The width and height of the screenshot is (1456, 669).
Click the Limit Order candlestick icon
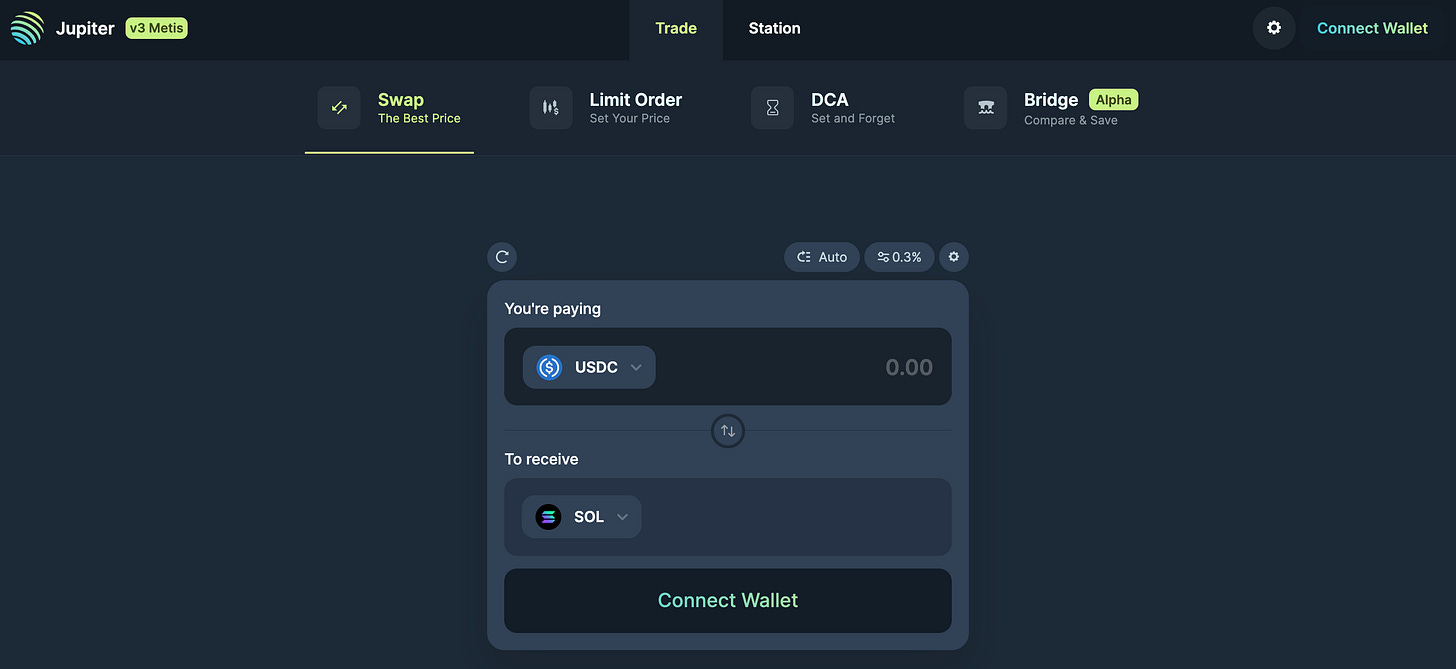(551, 108)
